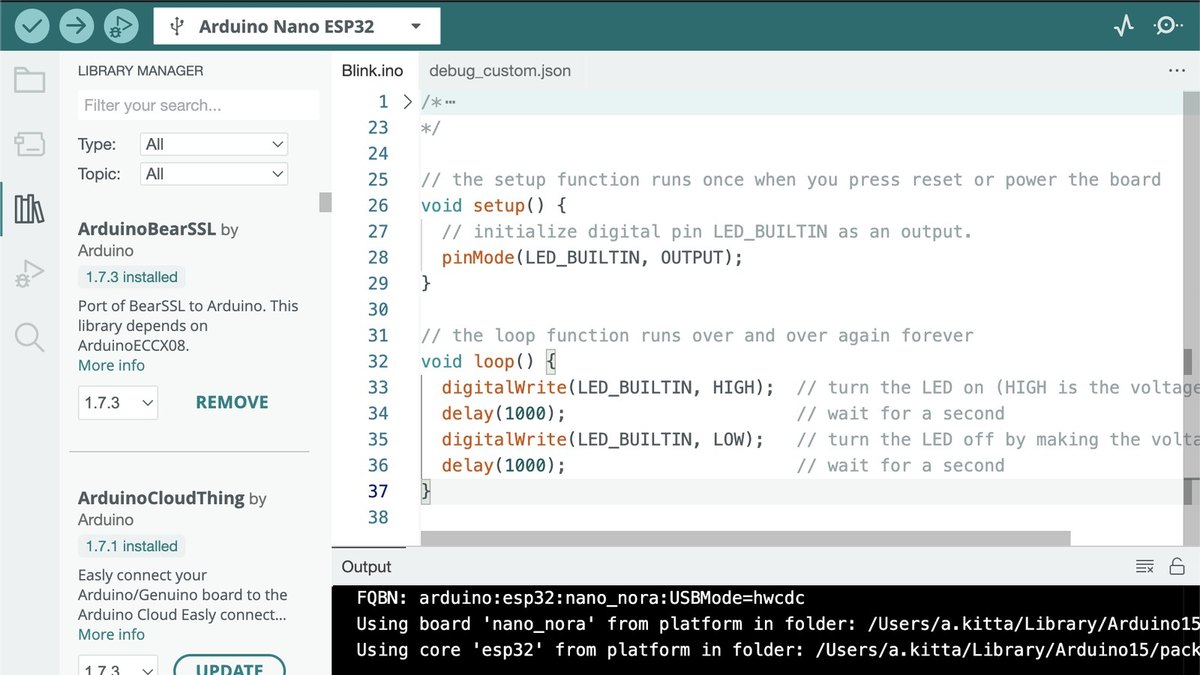Click the LIBRARY MANAGER panel heading
This screenshot has height=675, width=1200.
140,71
